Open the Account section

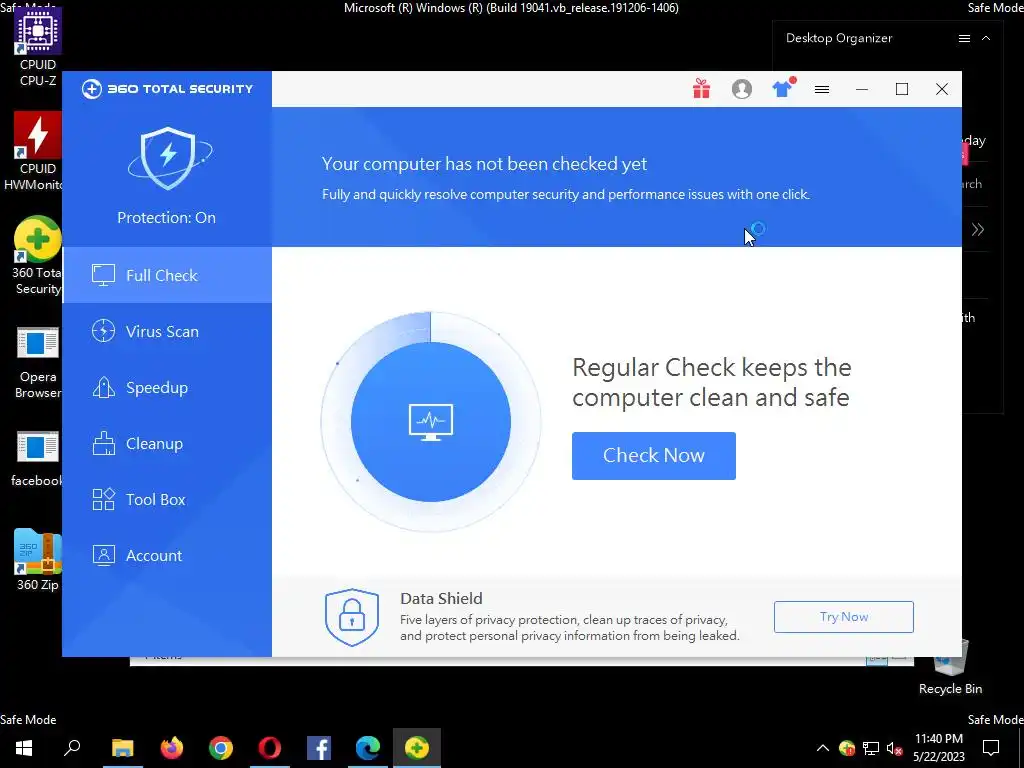[x=167, y=556]
